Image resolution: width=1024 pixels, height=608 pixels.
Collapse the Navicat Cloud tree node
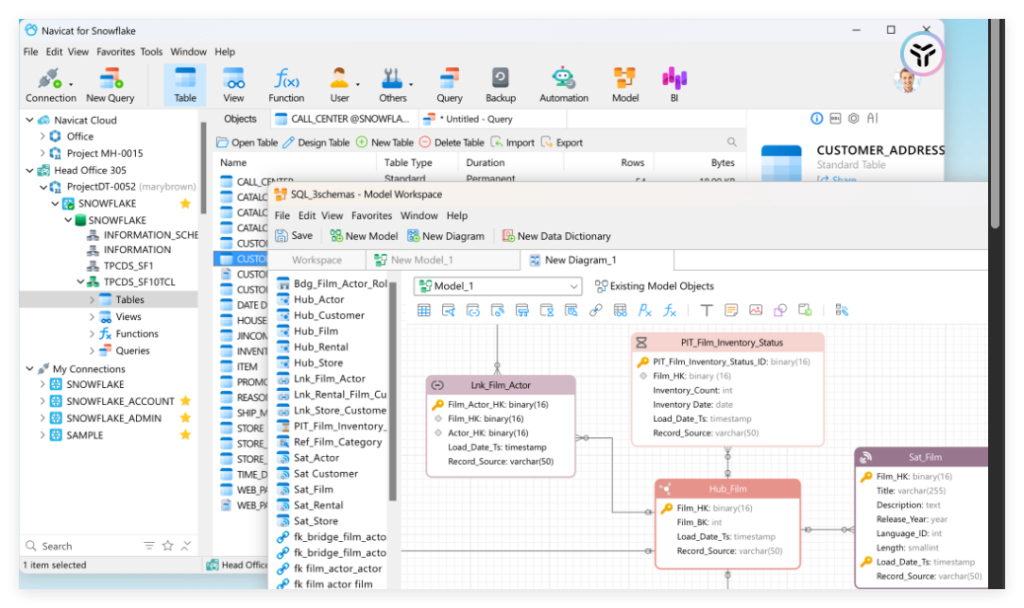click(x=29, y=120)
